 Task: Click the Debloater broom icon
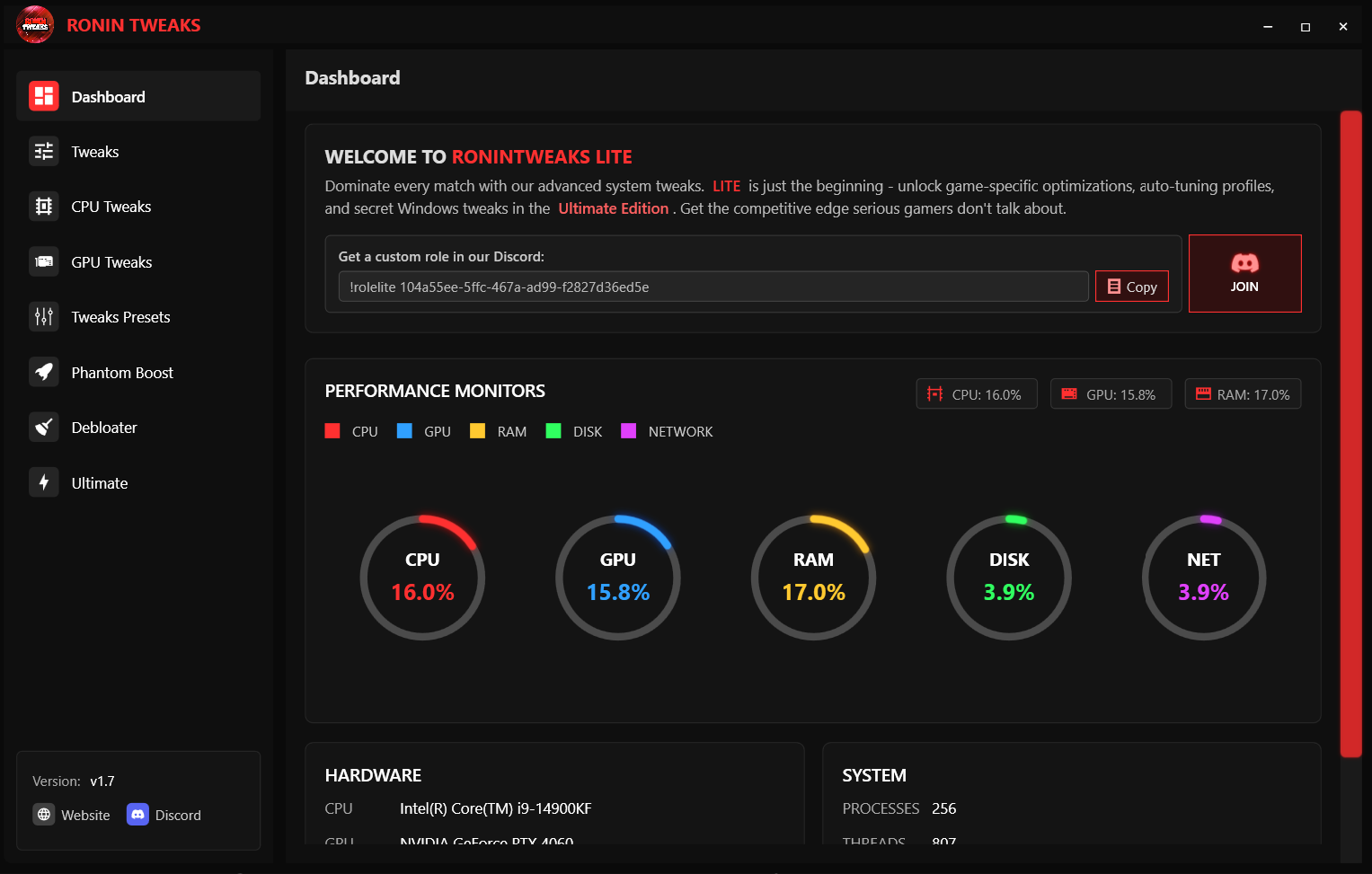coord(44,428)
